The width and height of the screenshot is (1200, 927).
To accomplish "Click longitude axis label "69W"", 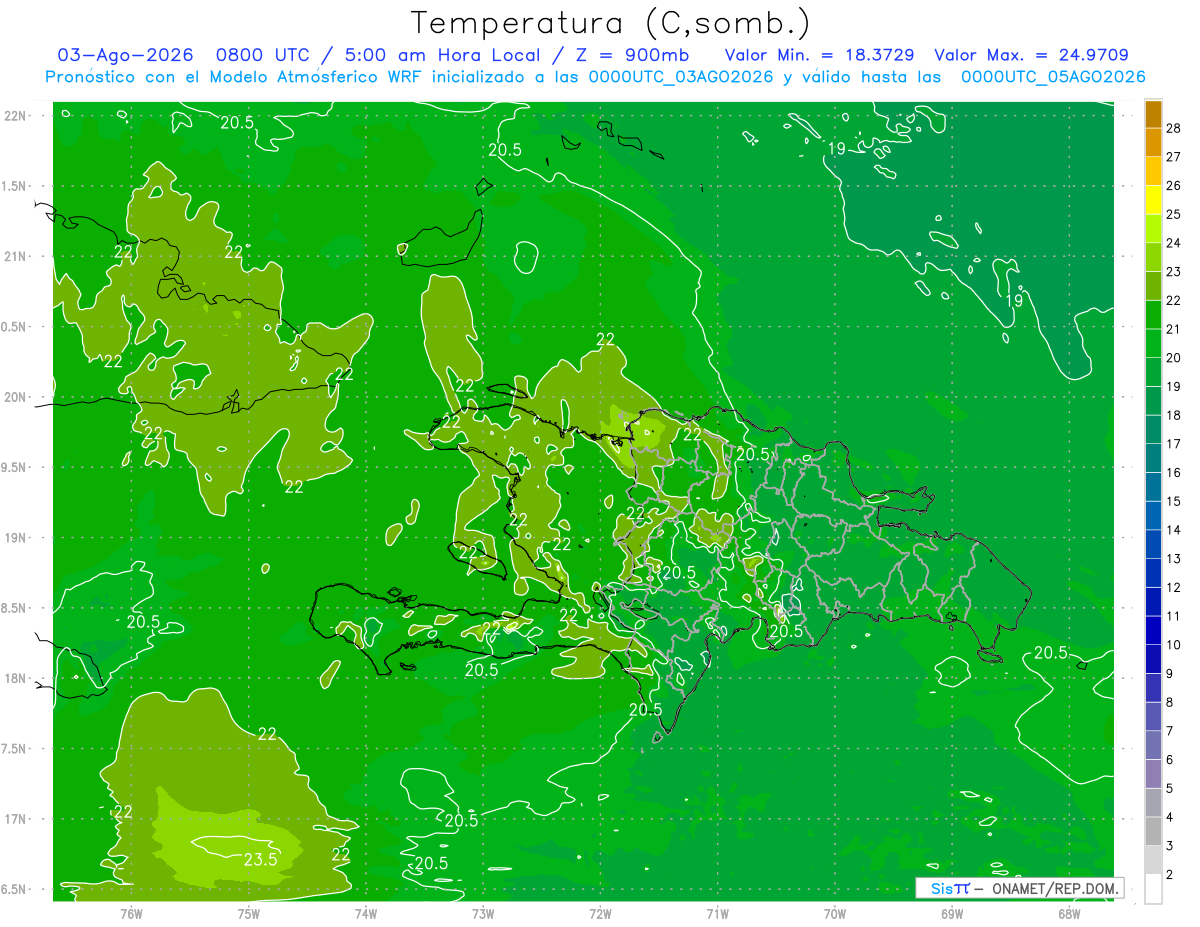I will coord(952,913).
